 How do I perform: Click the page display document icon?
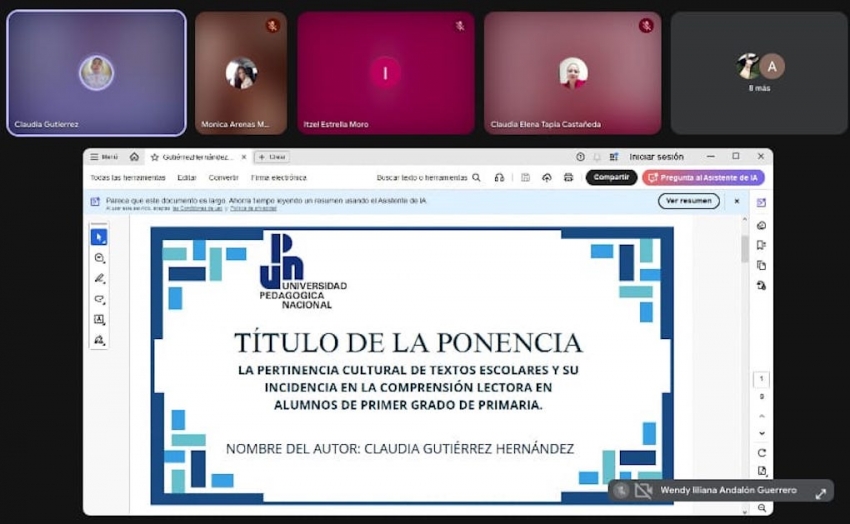point(761,471)
